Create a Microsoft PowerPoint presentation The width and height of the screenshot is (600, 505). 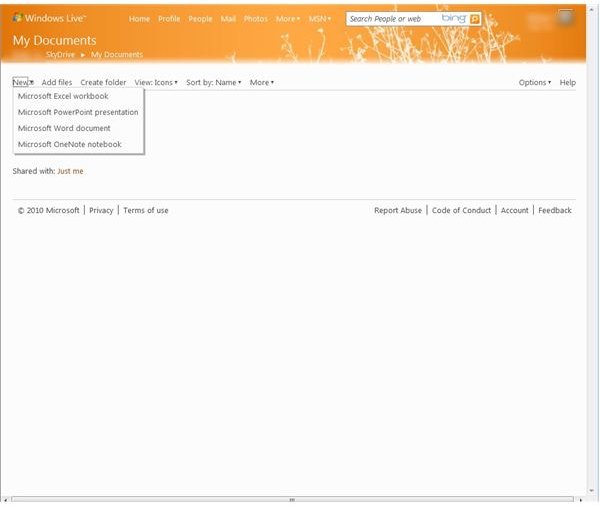[78, 112]
